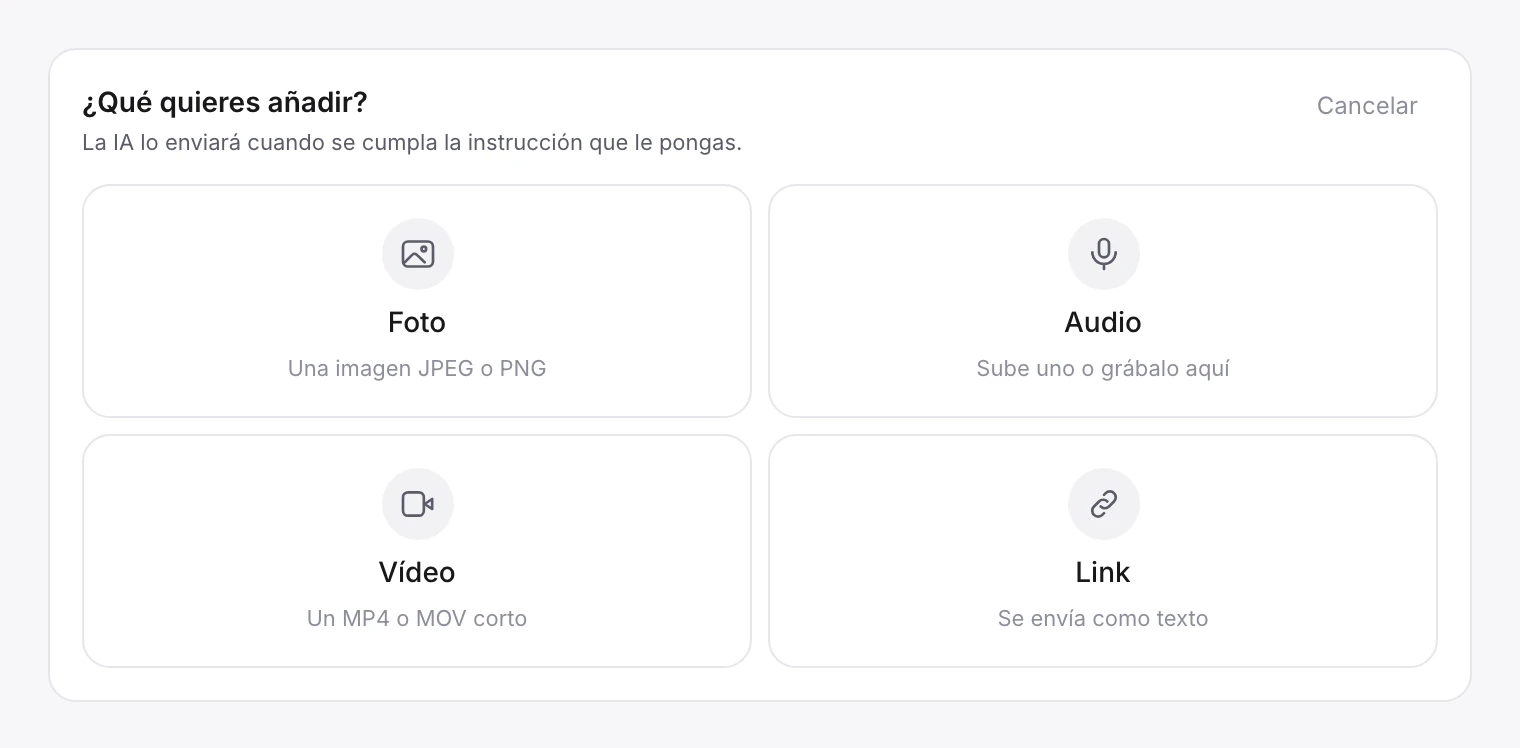Viewport: 1520px width, 748px height.
Task: Click the video camera icon
Action: coord(418,504)
